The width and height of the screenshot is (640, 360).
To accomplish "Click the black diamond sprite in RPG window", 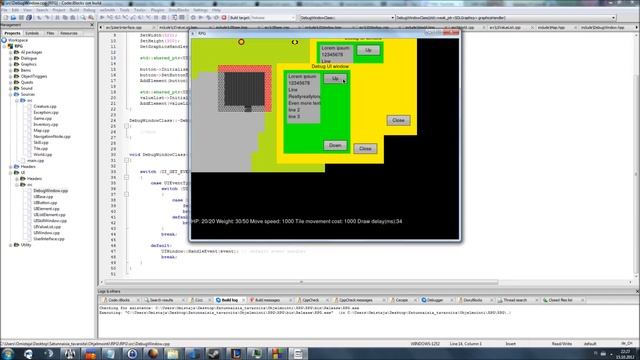I will click(x=295, y=42).
